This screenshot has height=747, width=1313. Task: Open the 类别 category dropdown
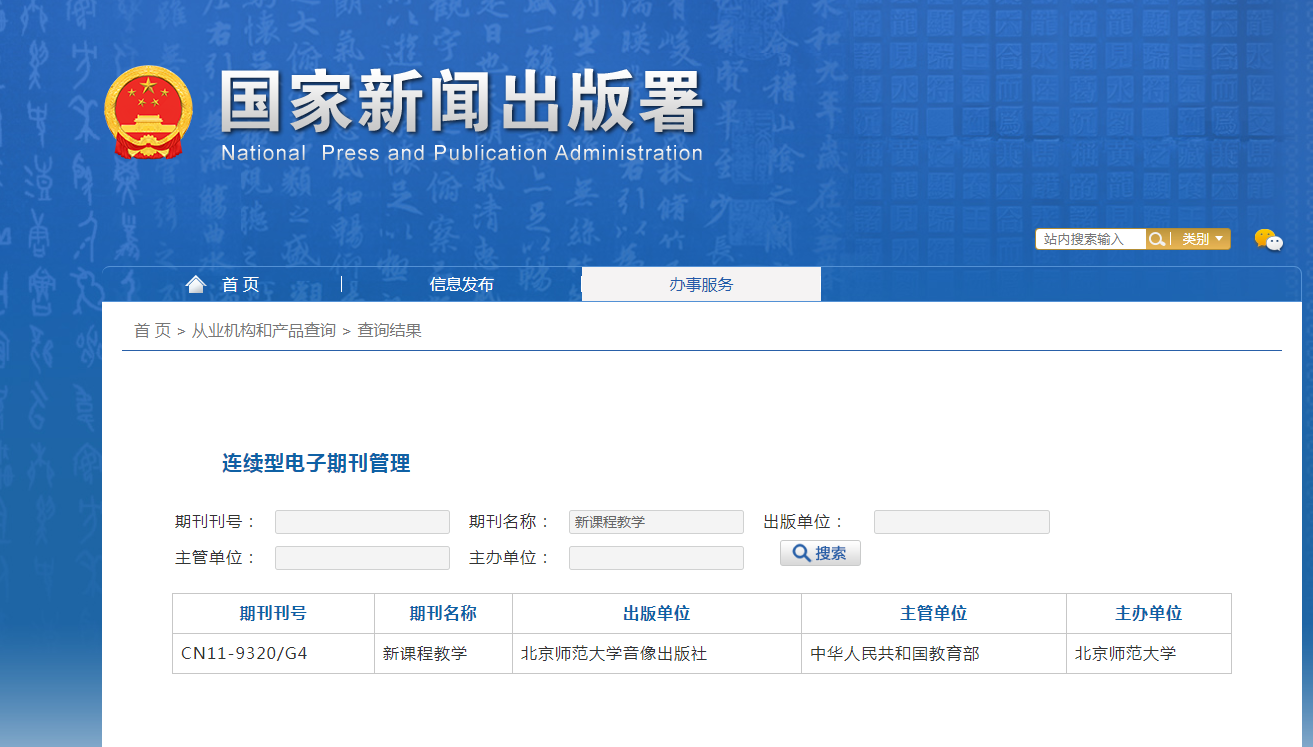click(1201, 239)
